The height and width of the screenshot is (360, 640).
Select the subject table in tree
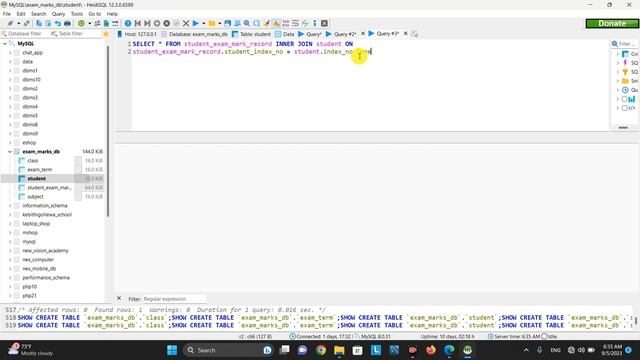coord(36,196)
